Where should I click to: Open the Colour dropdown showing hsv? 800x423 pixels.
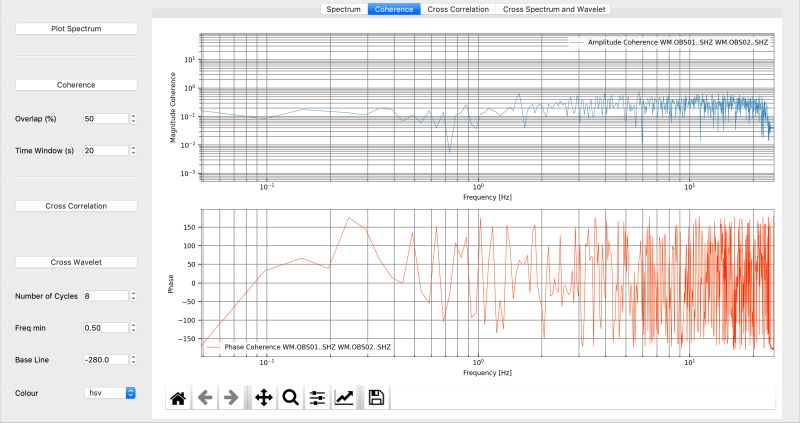click(x=110, y=393)
